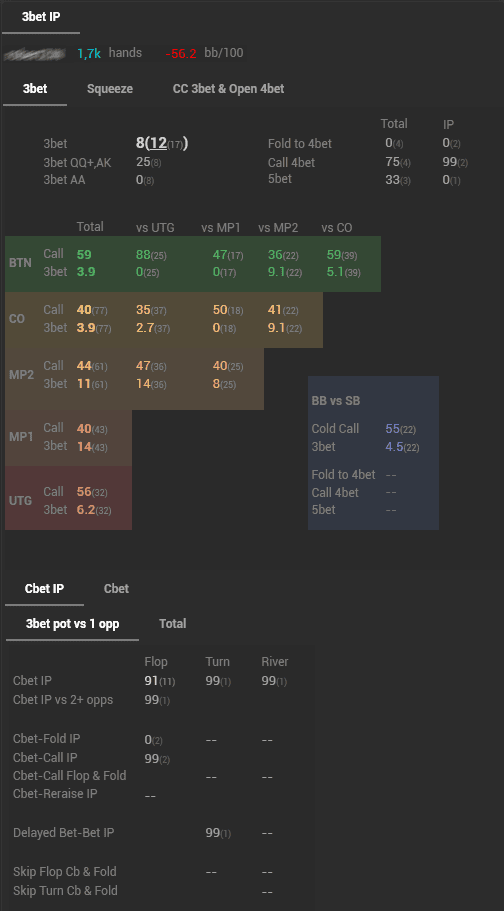Image resolution: width=504 pixels, height=911 pixels.
Task: Click the Flop Cbet IP value 91
Action: coord(151,680)
